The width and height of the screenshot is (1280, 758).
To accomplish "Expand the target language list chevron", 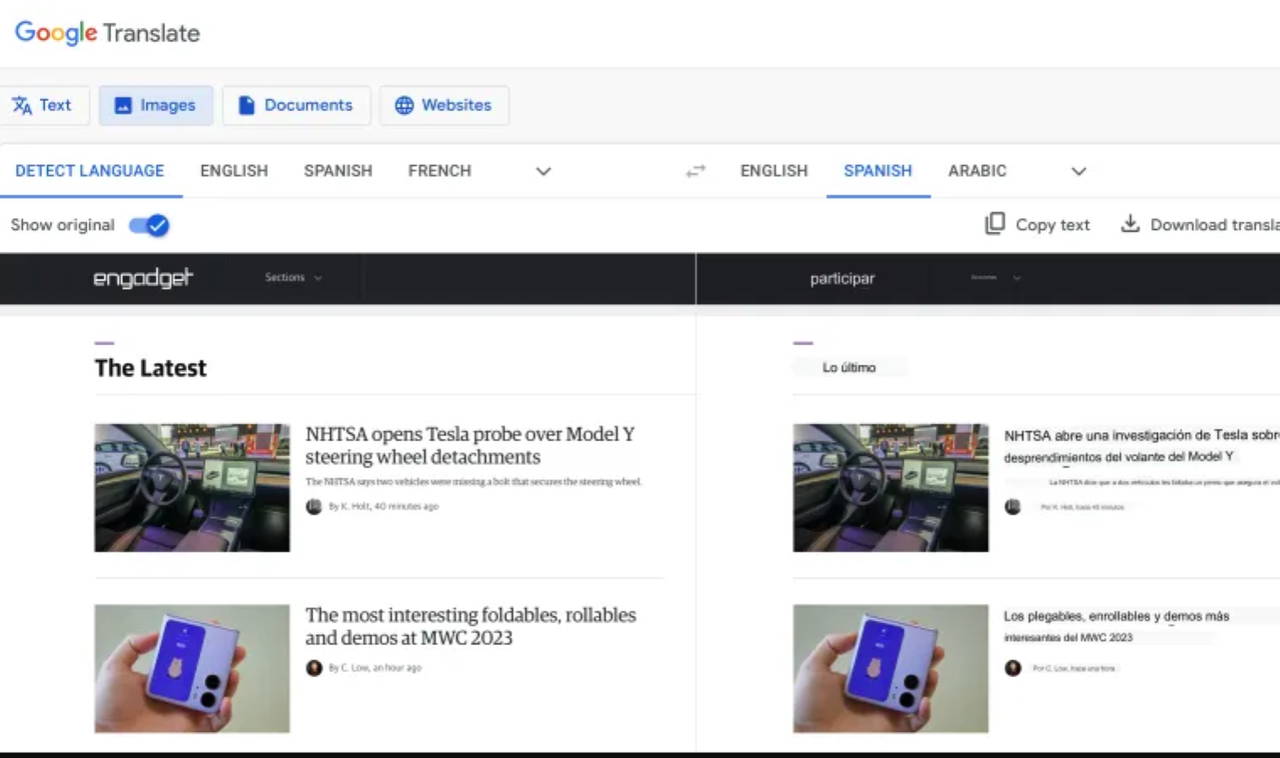I will coord(1079,171).
